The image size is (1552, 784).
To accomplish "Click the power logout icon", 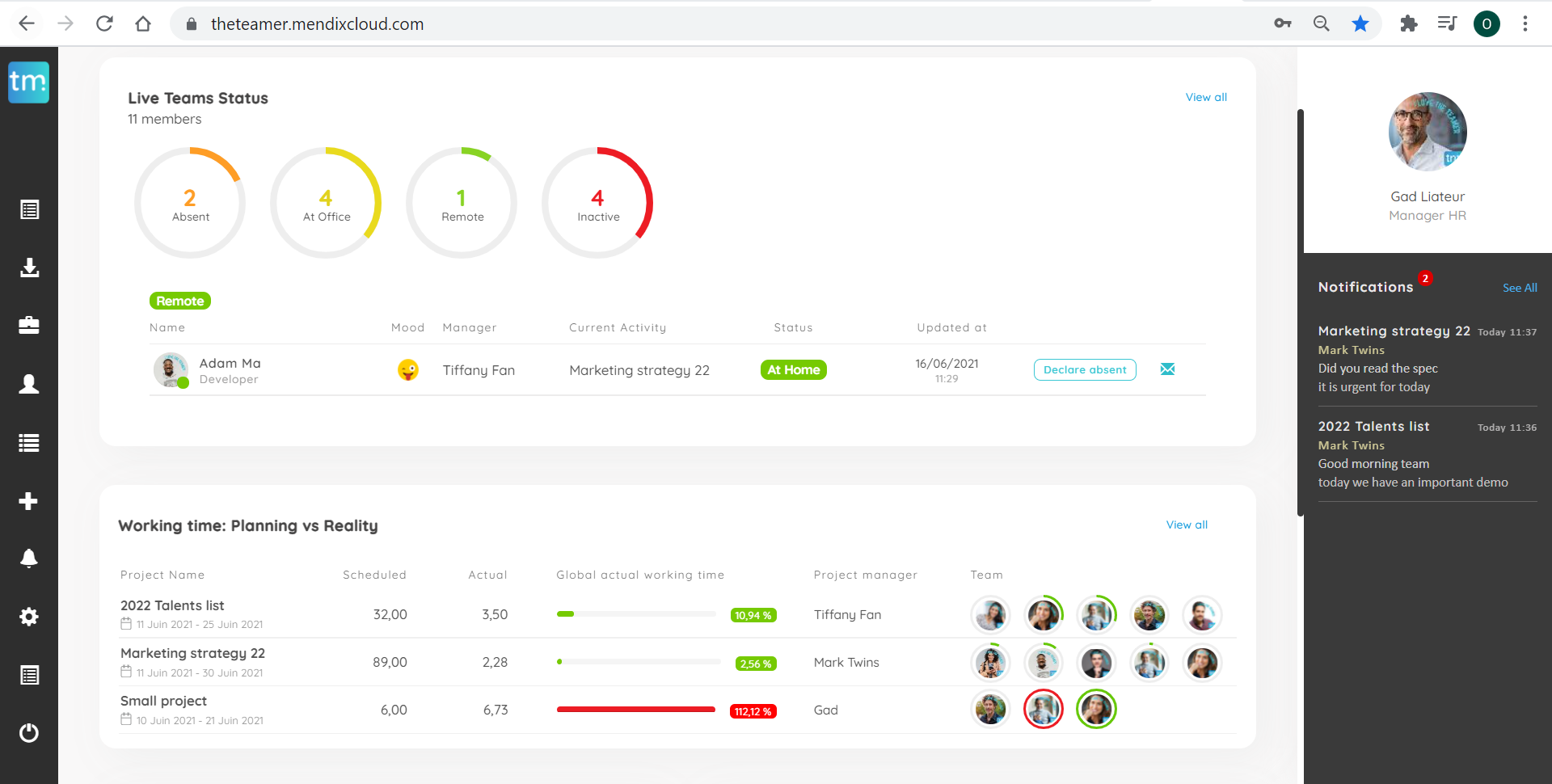I will (29, 733).
